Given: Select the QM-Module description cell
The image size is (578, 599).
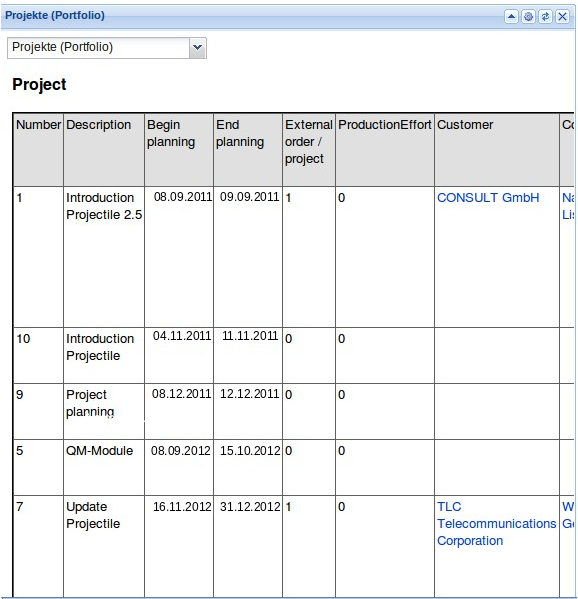Looking at the screenshot, I should pos(104,467).
